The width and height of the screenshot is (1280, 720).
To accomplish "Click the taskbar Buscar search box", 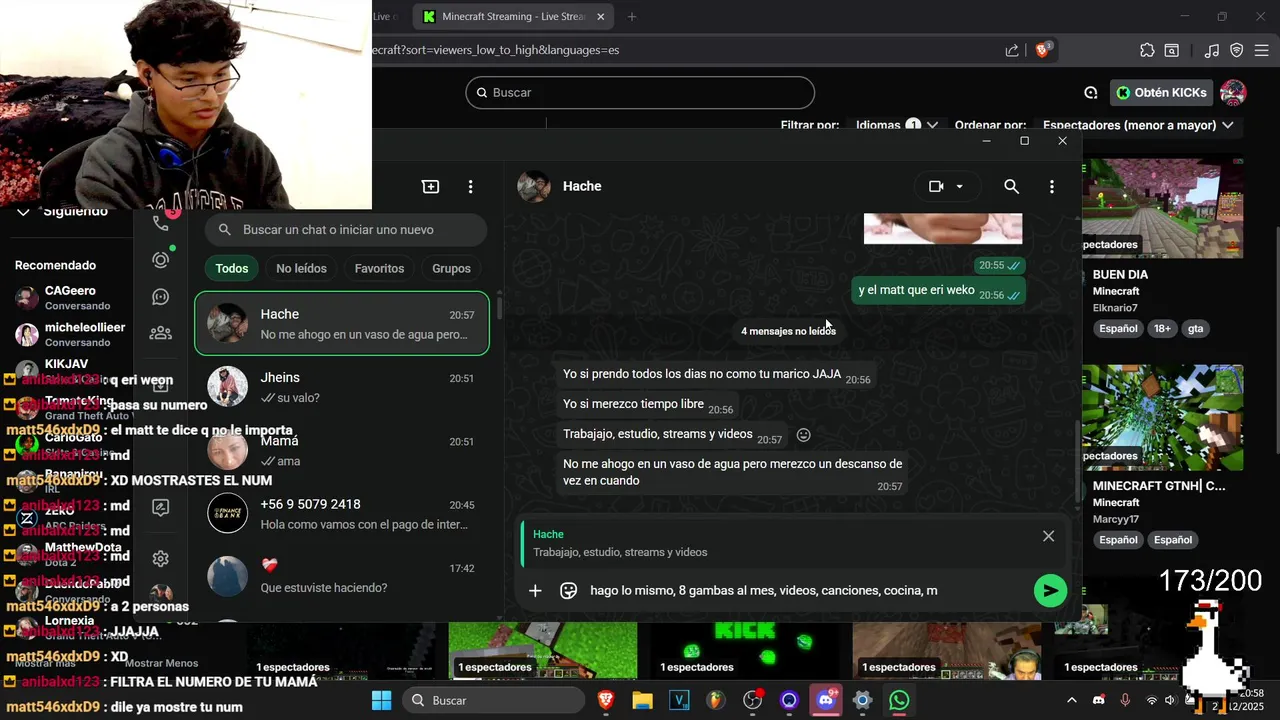I will (x=494, y=700).
